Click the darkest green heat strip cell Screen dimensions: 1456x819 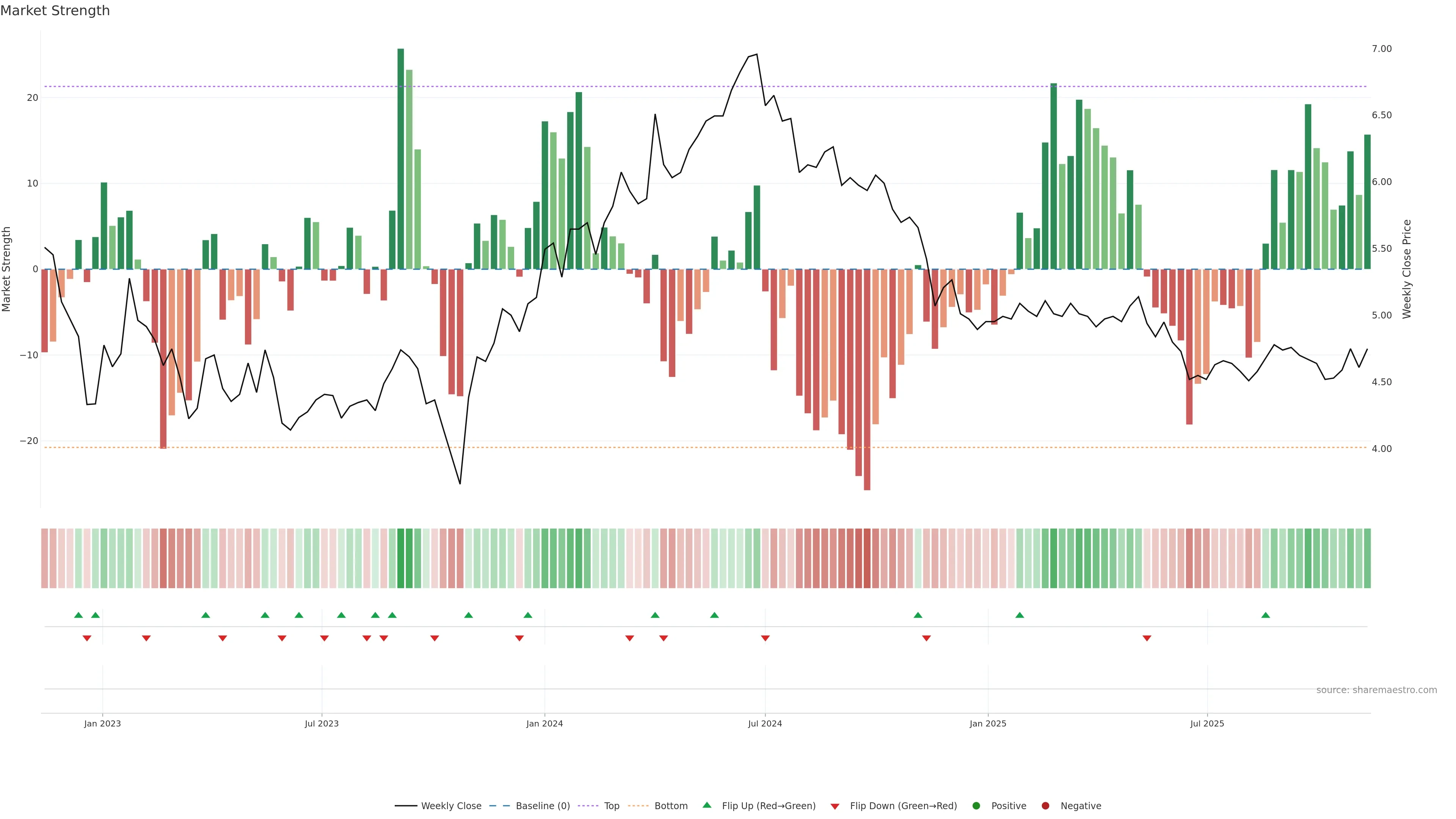(401, 559)
